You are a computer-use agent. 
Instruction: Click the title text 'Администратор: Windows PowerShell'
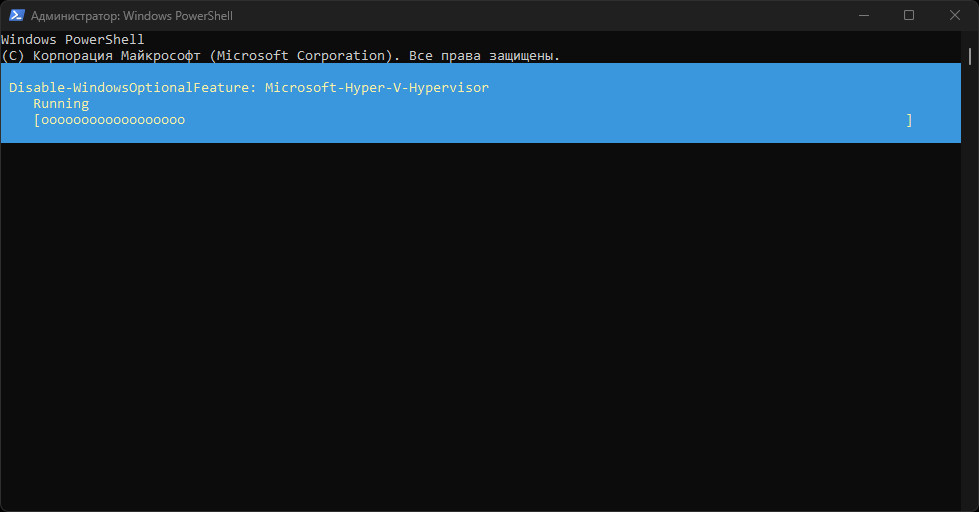pyautogui.click(x=132, y=16)
